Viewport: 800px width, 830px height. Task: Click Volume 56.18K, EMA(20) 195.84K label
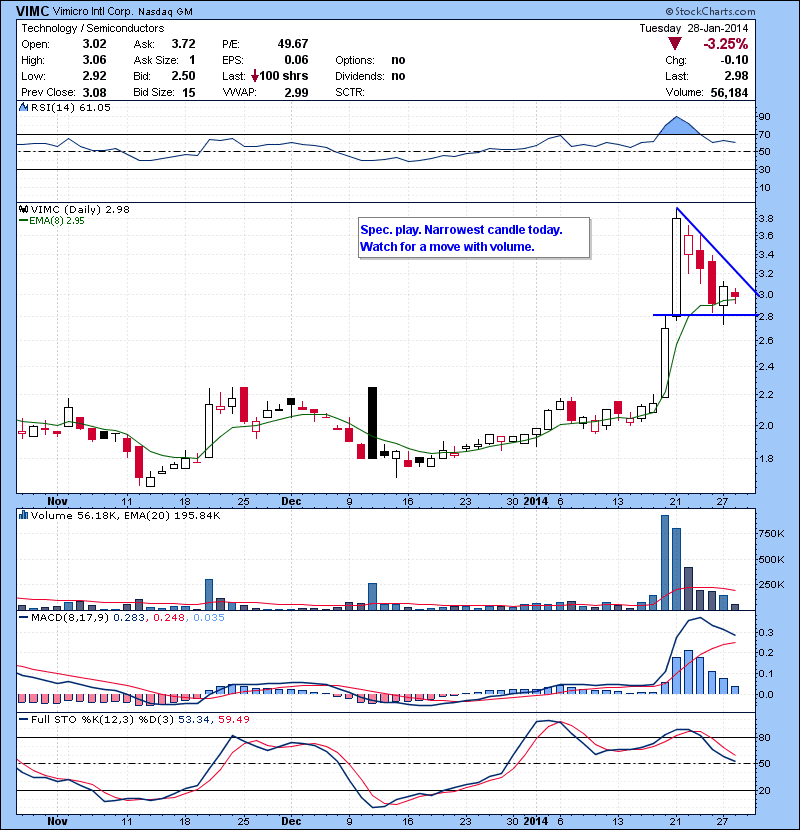click(125, 515)
